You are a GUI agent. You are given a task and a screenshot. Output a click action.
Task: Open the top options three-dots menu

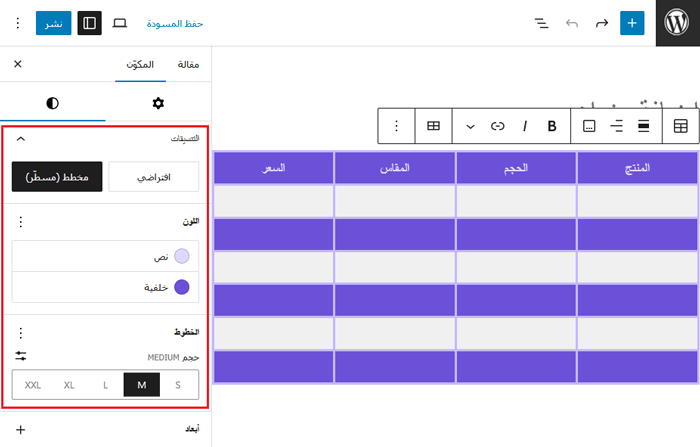(18, 23)
